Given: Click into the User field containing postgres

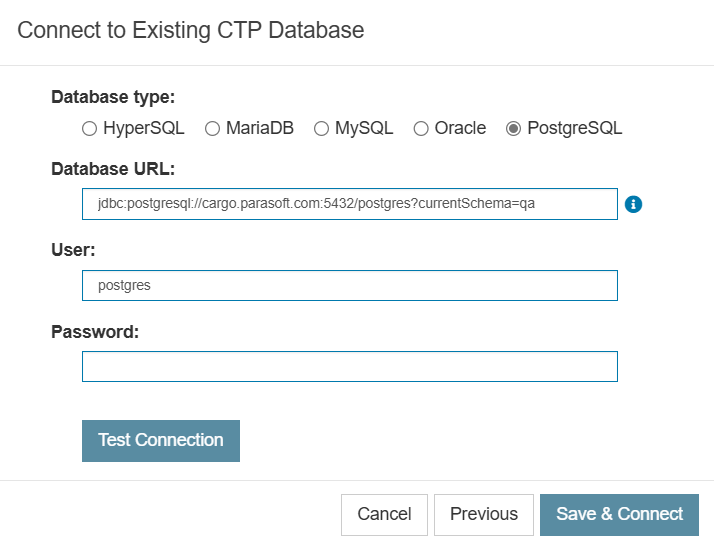Looking at the screenshot, I should [350, 285].
